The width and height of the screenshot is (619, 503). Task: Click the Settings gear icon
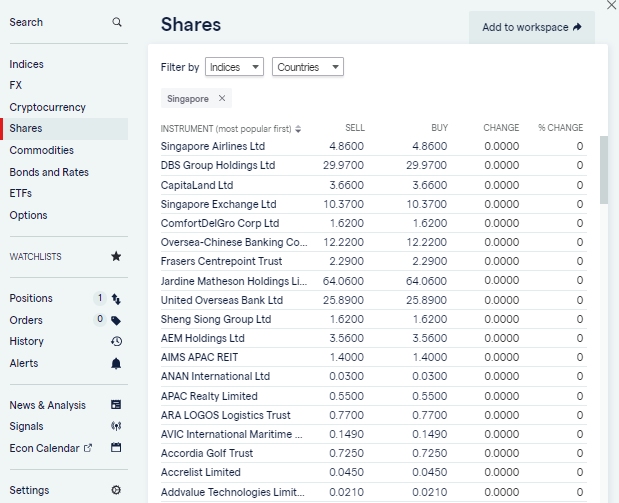[x=116, y=490]
